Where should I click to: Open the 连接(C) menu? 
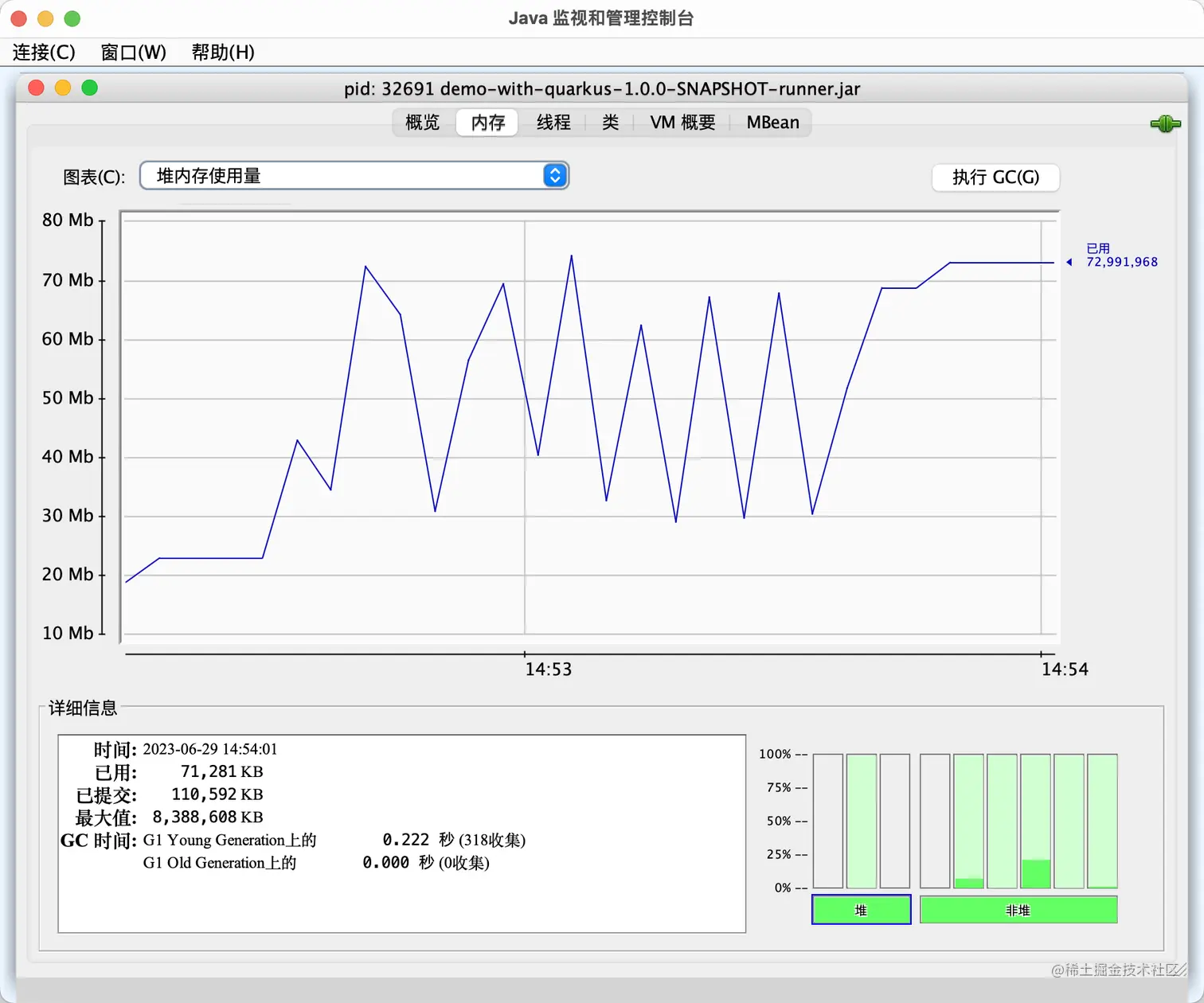coord(44,53)
